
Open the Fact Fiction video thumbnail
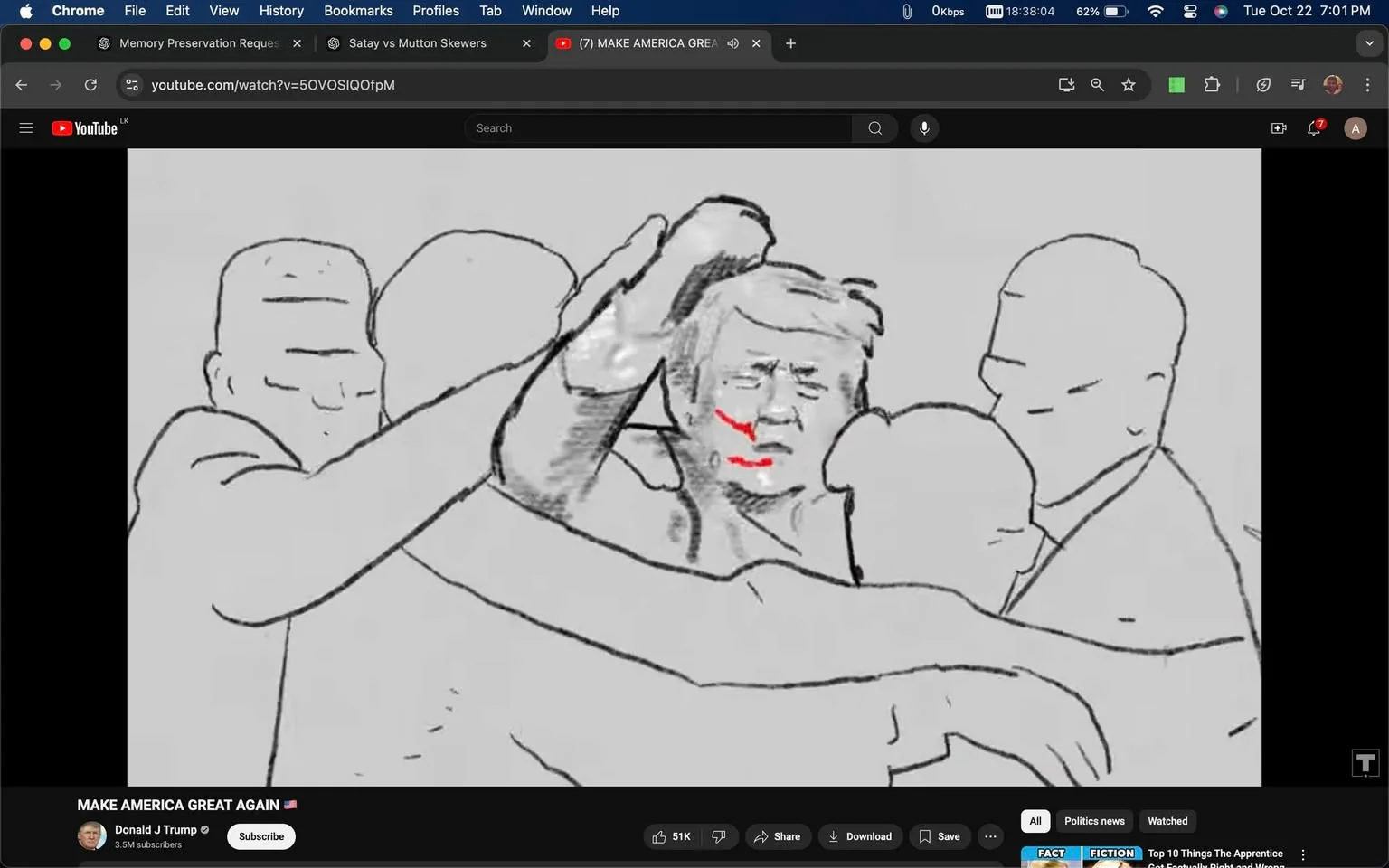pyautogui.click(x=1081, y=857)
